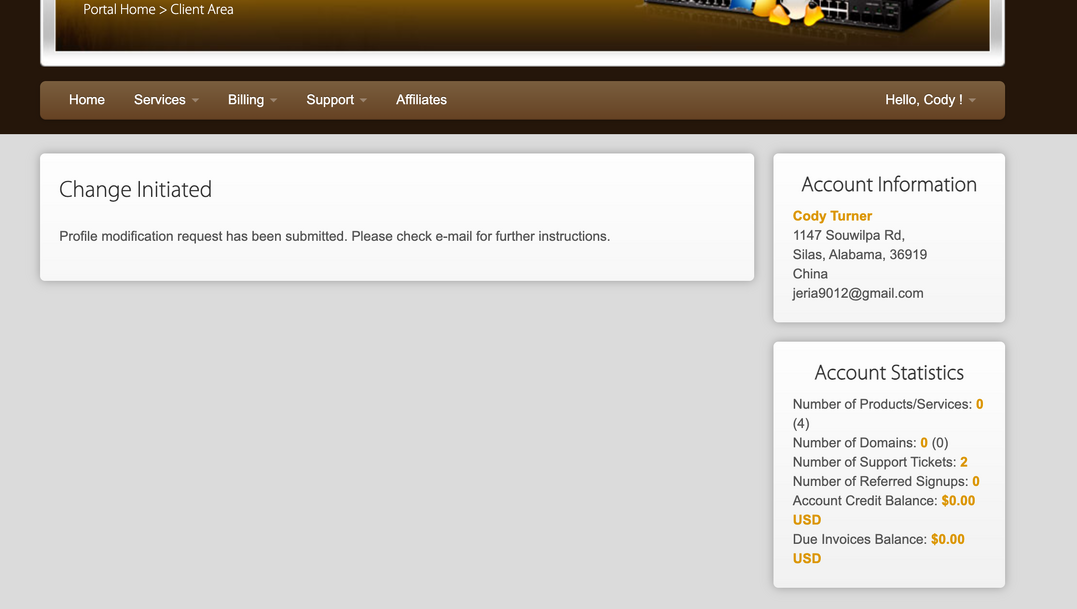
Task: Expand the Support dropdown menu
Action: pos(336,100)
